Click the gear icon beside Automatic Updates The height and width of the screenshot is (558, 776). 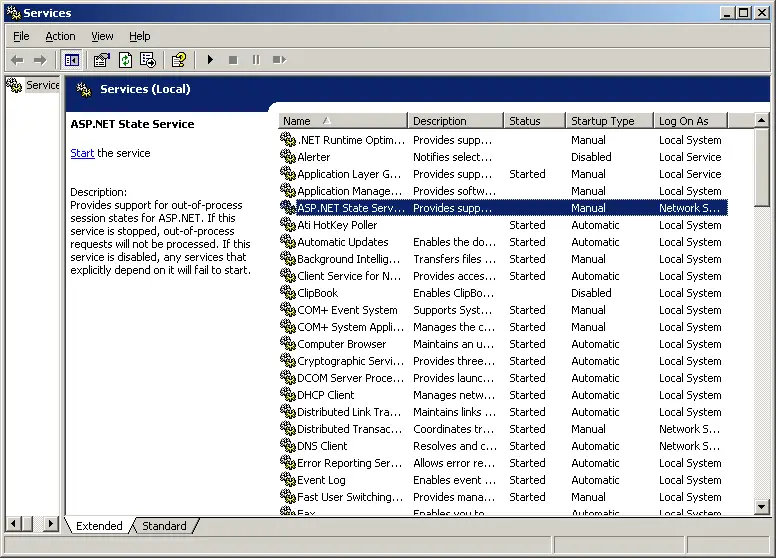(288, 241)
